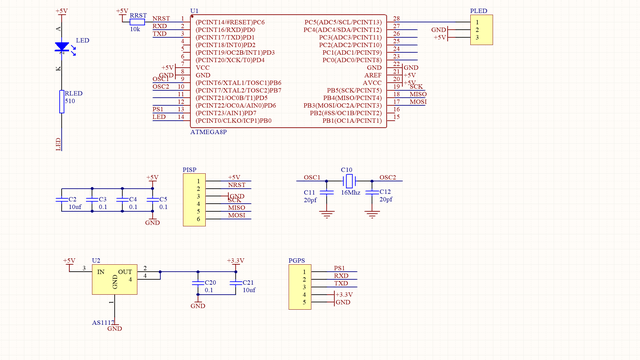Click the PISP header connector

pyautogui.click(x=194, y=200)
